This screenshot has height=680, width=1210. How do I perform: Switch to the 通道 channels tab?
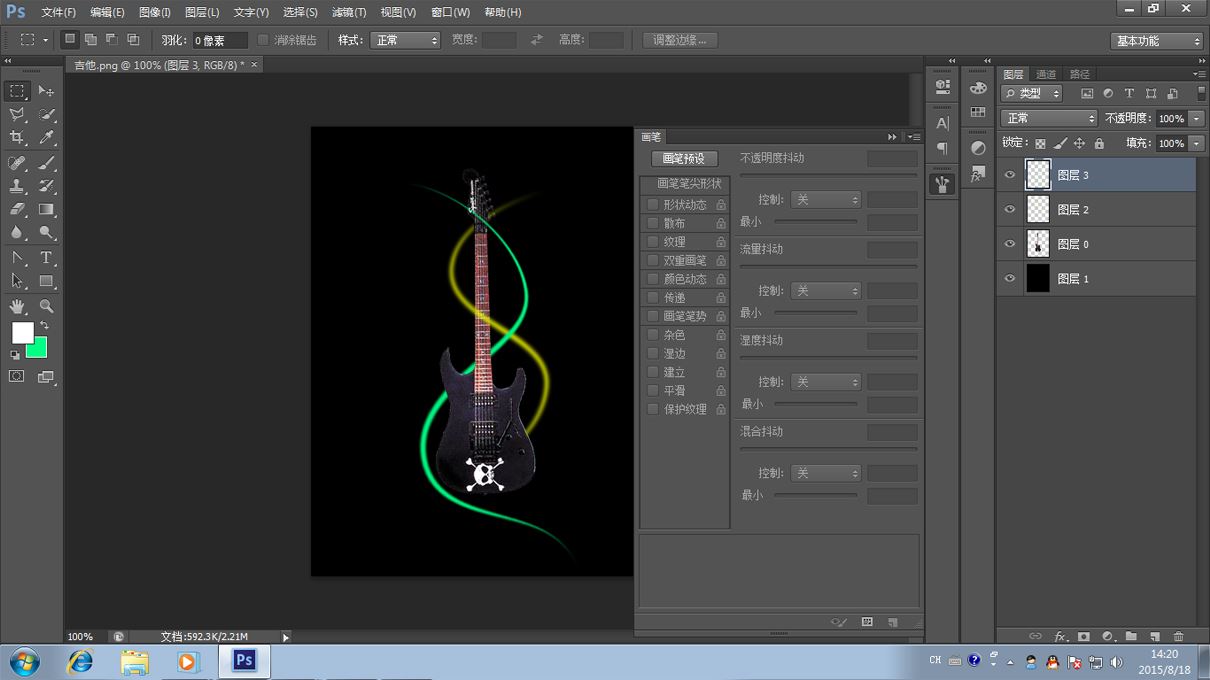click(x=1046, y=74)
